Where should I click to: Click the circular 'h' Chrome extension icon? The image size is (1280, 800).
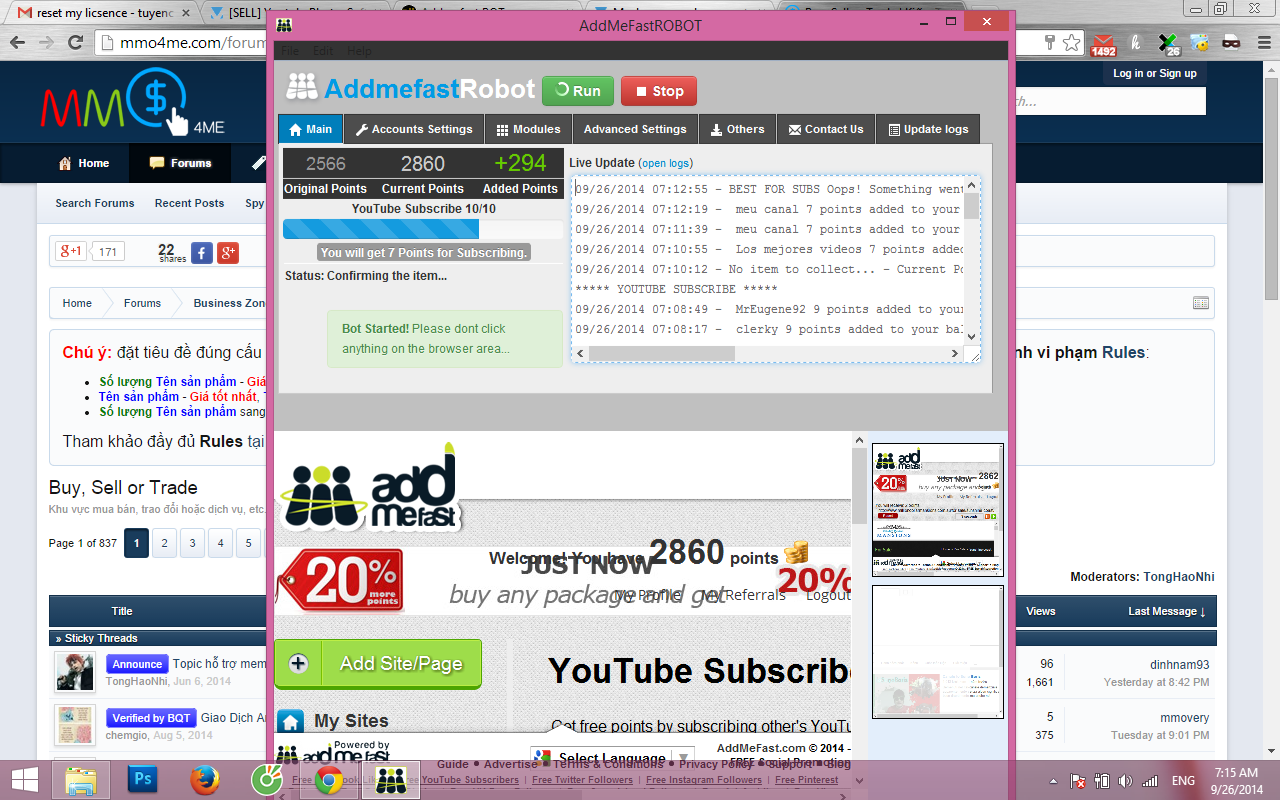[x=1136, y=42]
